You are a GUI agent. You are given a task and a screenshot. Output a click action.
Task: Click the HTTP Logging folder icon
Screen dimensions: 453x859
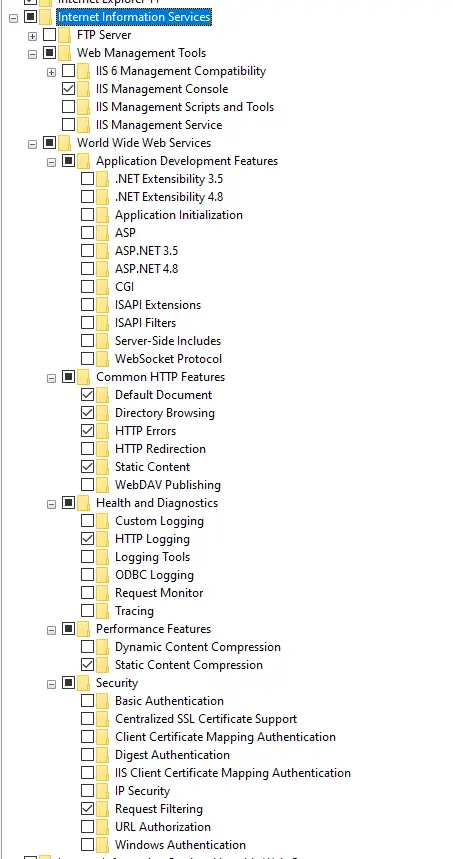[x=102, y=539]
